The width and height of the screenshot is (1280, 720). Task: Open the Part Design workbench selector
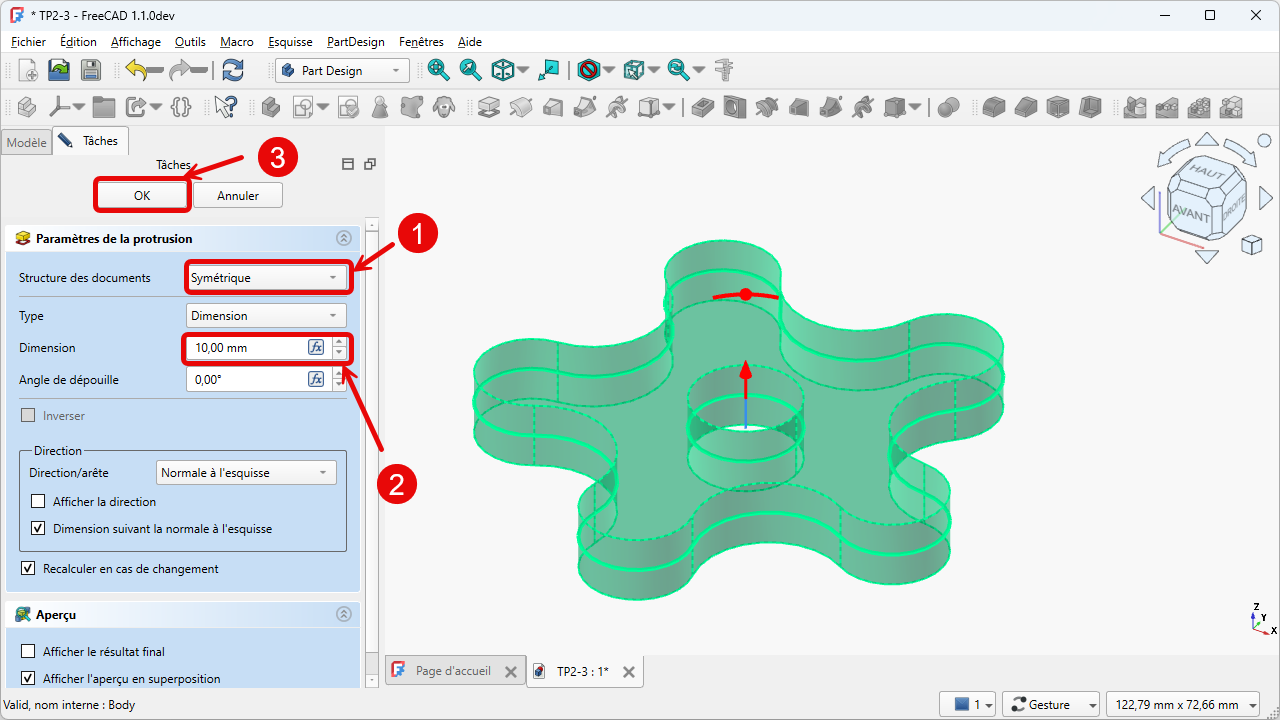pyautogui.click(x=342, y=71)
